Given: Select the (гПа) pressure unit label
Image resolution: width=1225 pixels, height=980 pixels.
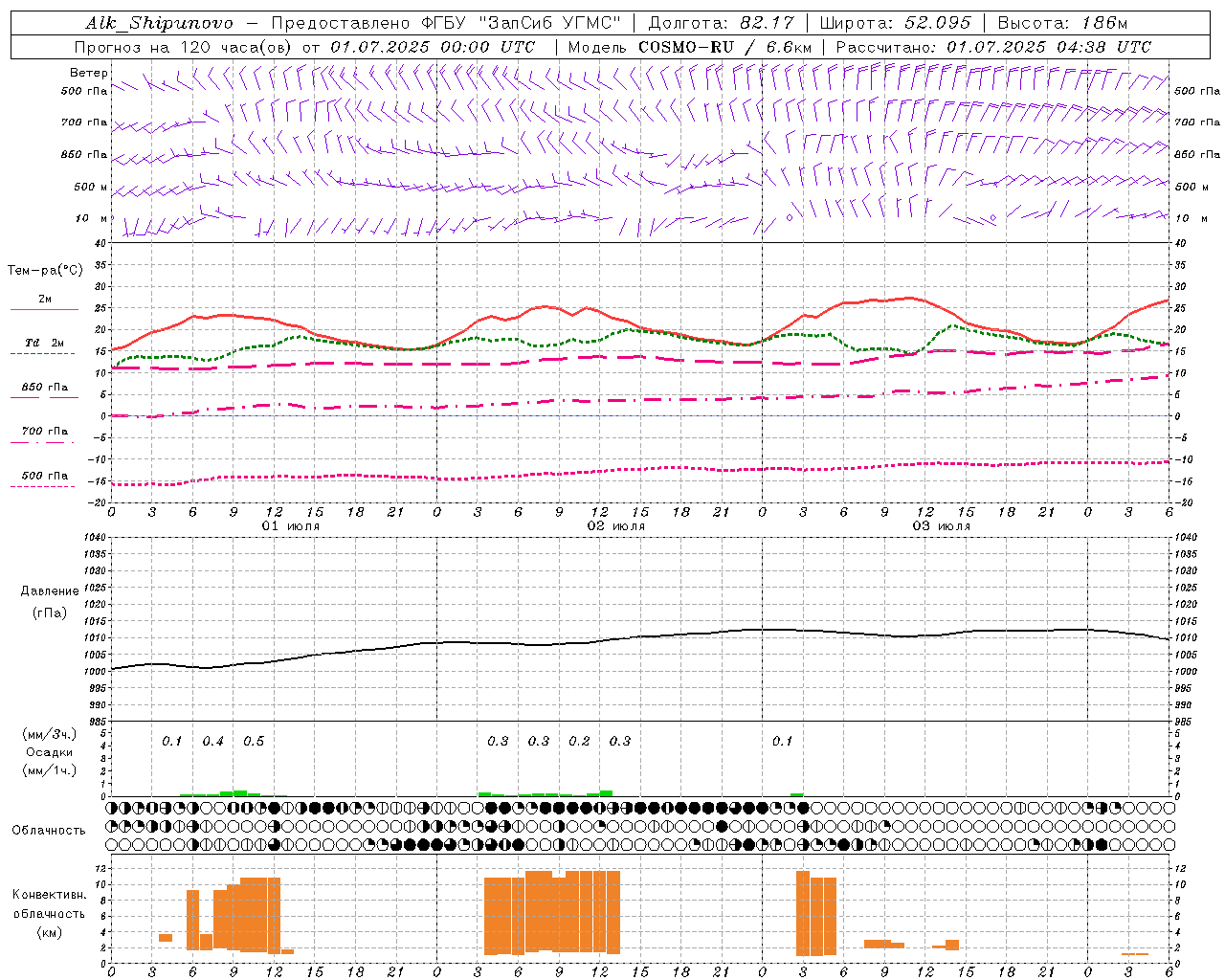Looking at the screenshot, I should (50, 613).
